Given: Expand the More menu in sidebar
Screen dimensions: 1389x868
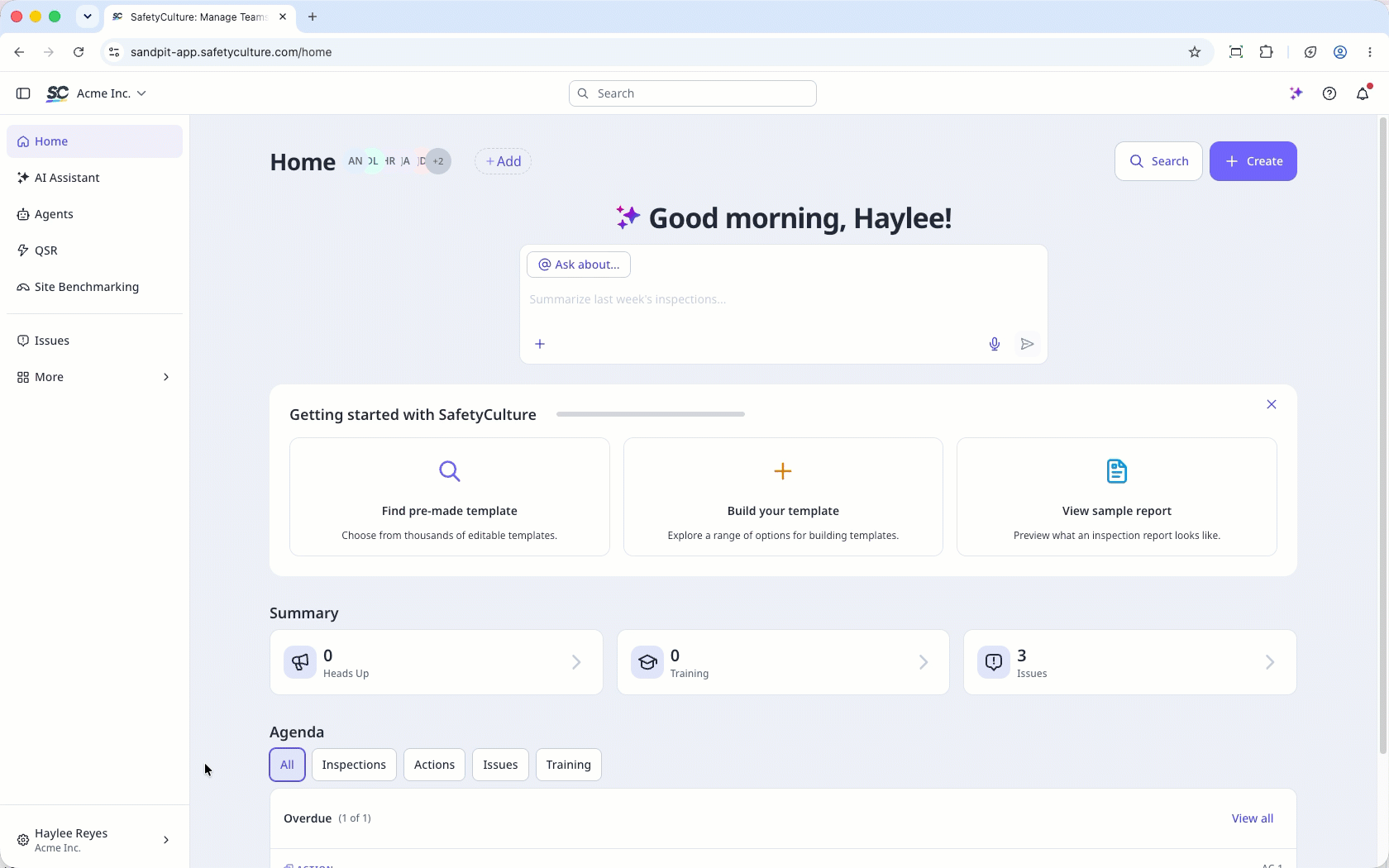Looking at the screenshot, I should pos(94,377).
